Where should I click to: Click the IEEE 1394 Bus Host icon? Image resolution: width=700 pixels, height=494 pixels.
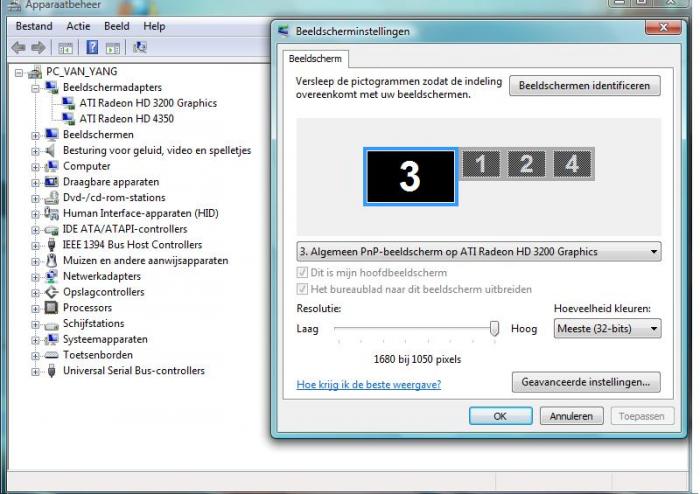tap(52, 245)
